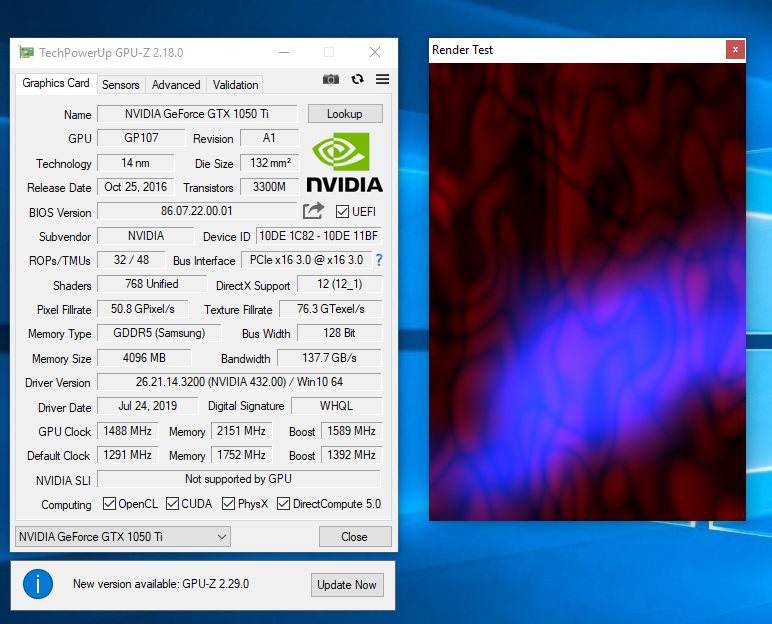This screenshot has width=772, height=624.
Task: Click the Shaders value 768 Unified
Action: tap(152, 284)
